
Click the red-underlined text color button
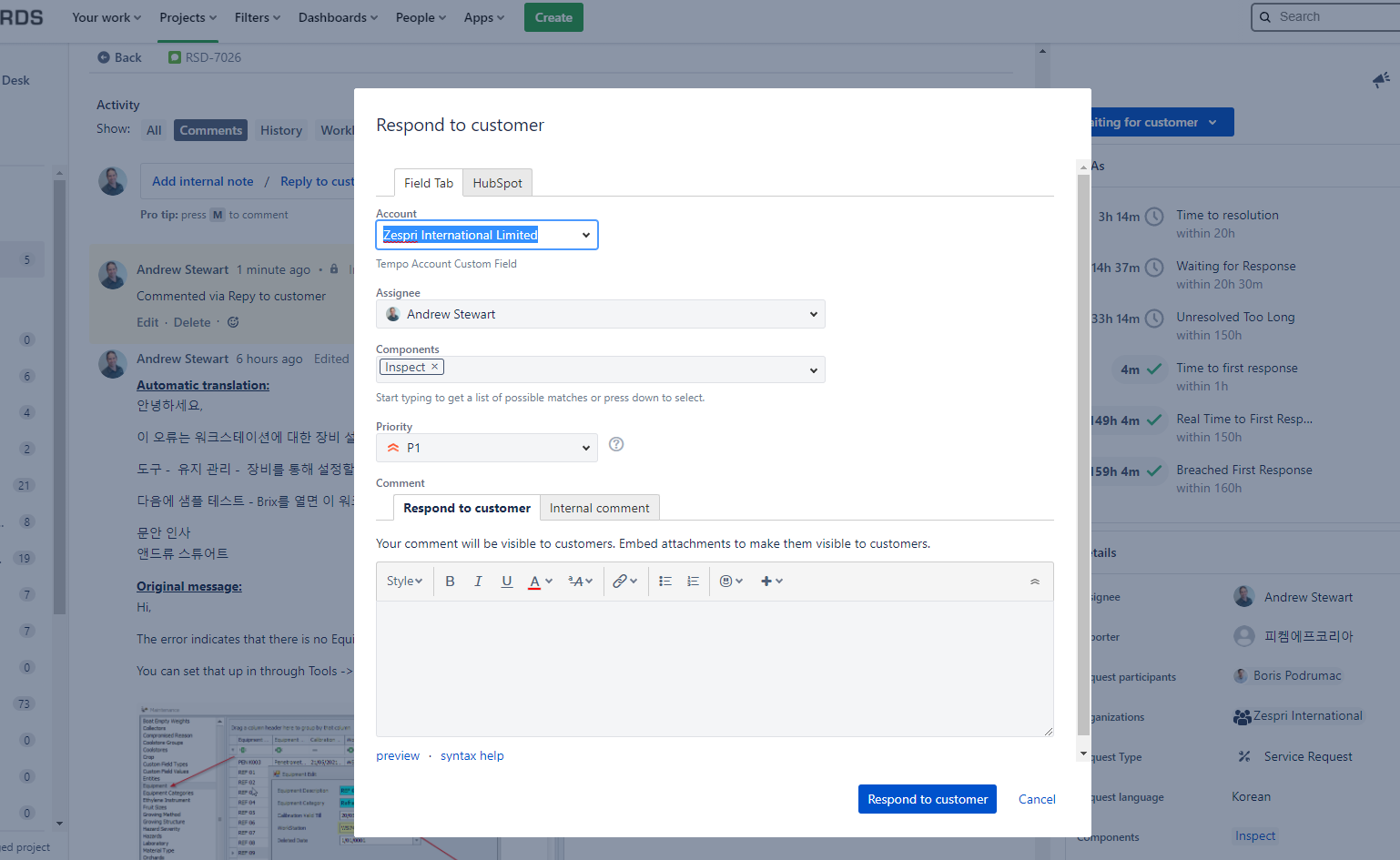coord(534,582)
